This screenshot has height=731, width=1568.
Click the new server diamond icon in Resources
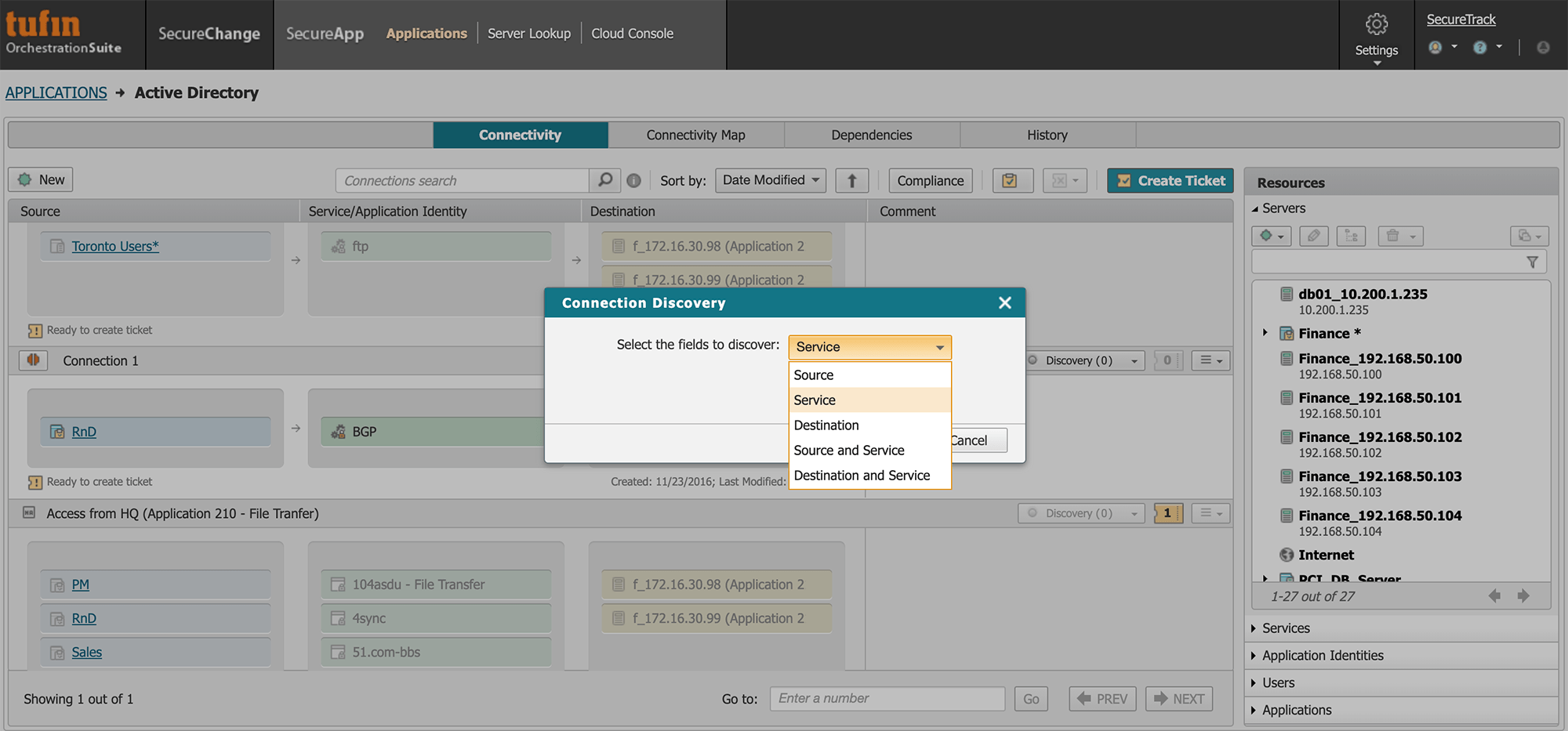pyautogui.click(x=1271, y=236)
